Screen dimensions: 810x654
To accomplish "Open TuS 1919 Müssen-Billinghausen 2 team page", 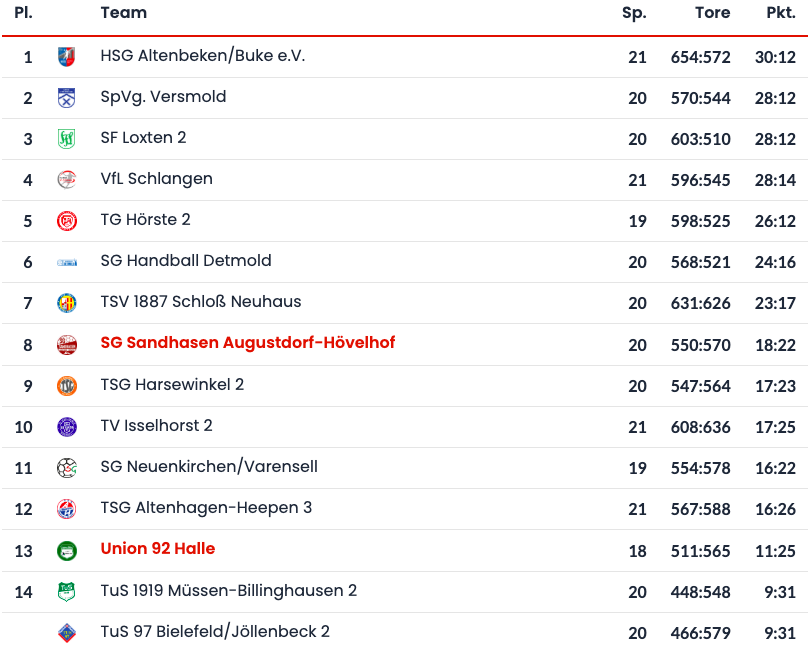I will (x=229, y=591).
